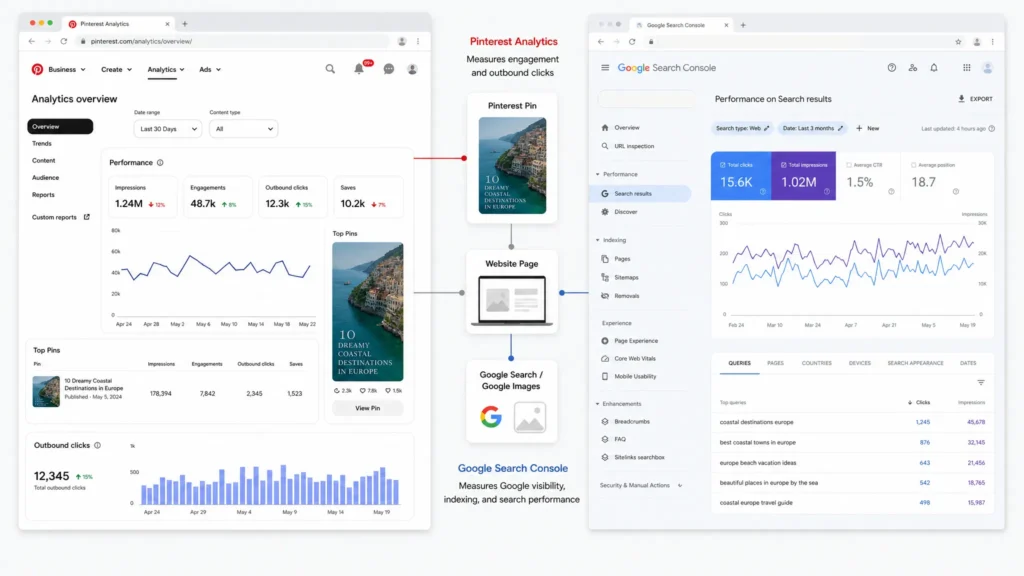Open Mobile Usability report
Screen dimensions: 1024x576
635,377
